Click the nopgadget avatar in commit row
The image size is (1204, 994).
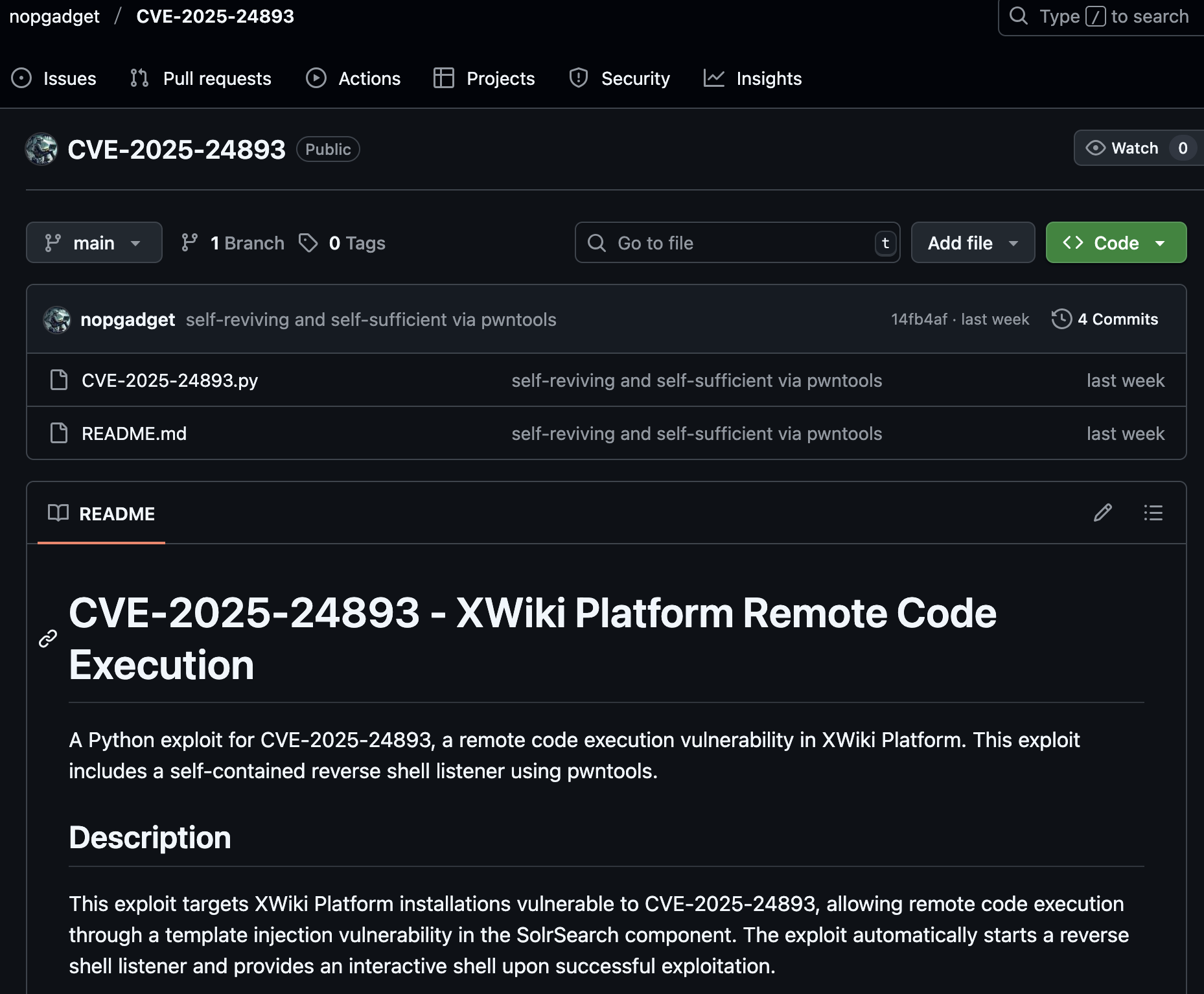pyautogui.click(x=57, y=319)
